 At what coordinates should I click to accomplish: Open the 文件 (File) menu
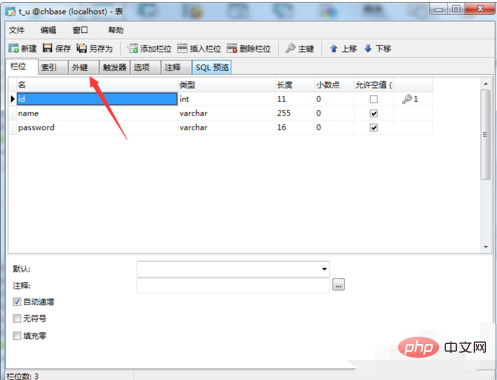click(17, 30)
